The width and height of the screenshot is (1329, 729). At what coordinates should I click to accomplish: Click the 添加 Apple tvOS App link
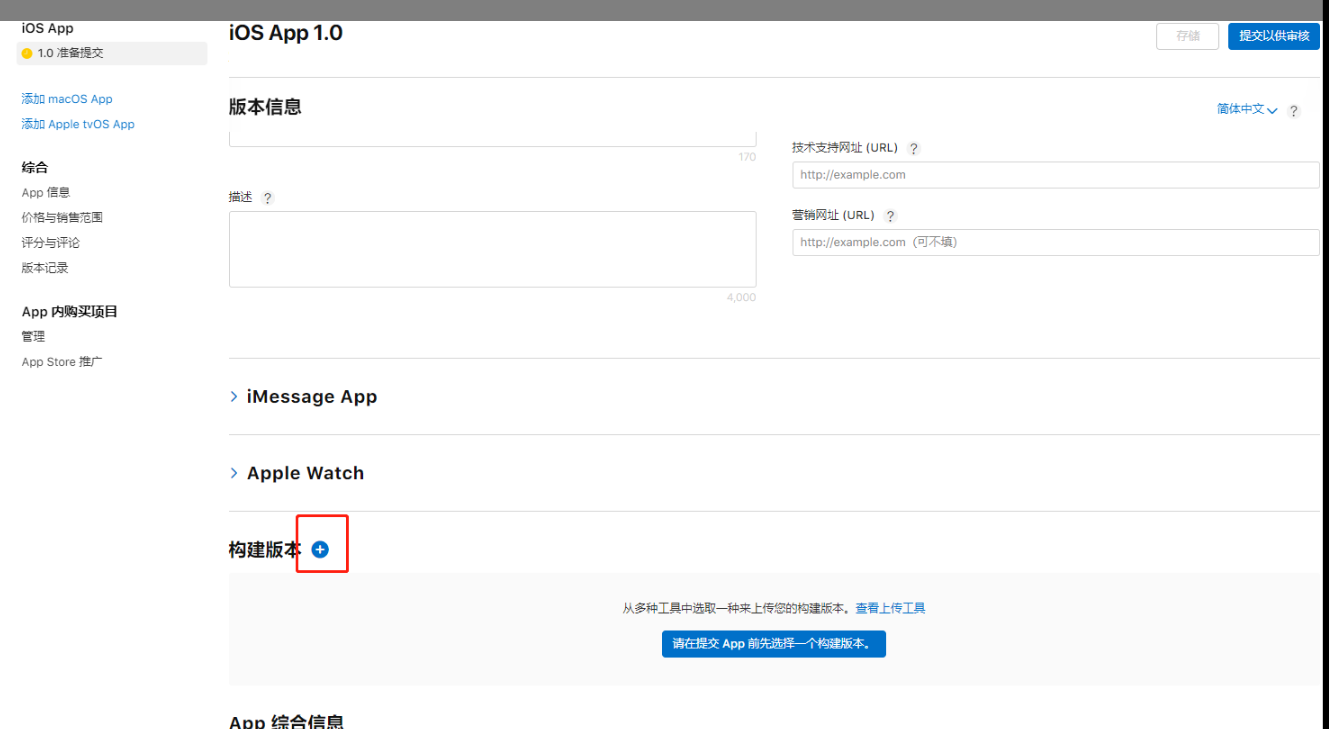[x=78, y=124]
